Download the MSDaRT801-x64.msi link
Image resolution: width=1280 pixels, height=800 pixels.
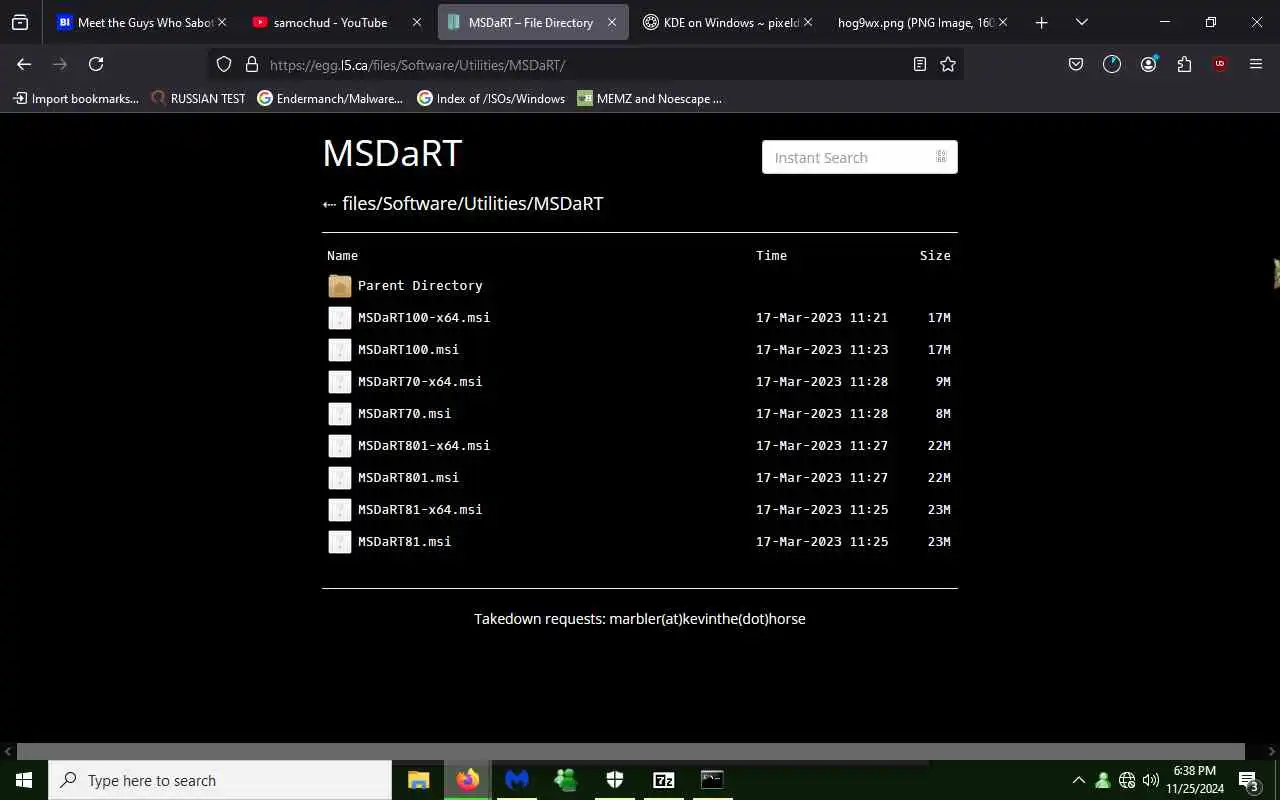(424, 446)
